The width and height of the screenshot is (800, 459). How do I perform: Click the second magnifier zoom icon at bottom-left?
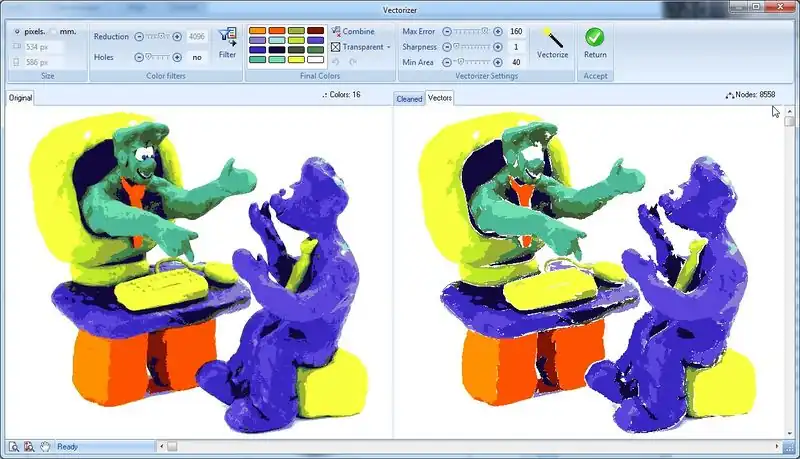27,446
